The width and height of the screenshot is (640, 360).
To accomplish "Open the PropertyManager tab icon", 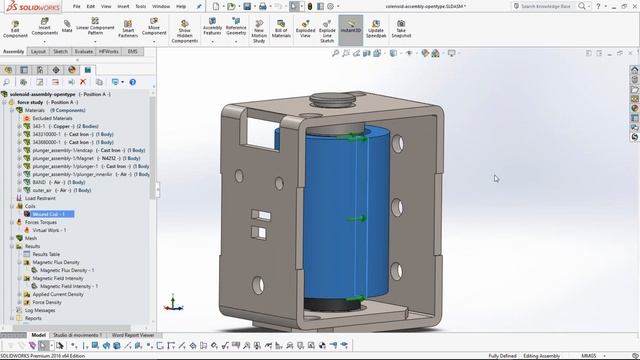I will 24,70.
